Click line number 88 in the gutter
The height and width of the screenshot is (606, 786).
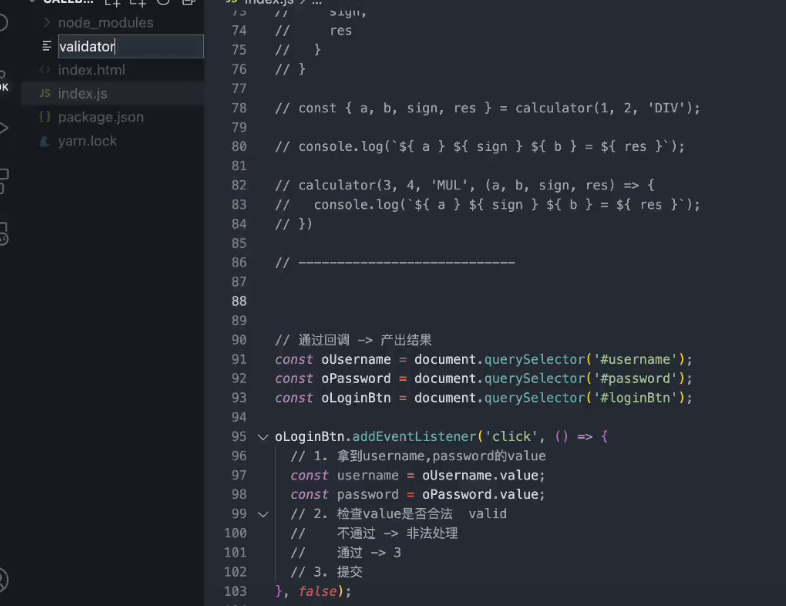point(239,301)
